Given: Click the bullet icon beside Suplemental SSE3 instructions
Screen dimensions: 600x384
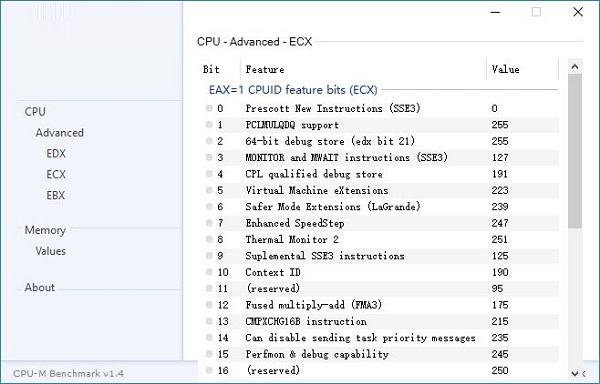Looking at the screenshot, I should point(209,255).
